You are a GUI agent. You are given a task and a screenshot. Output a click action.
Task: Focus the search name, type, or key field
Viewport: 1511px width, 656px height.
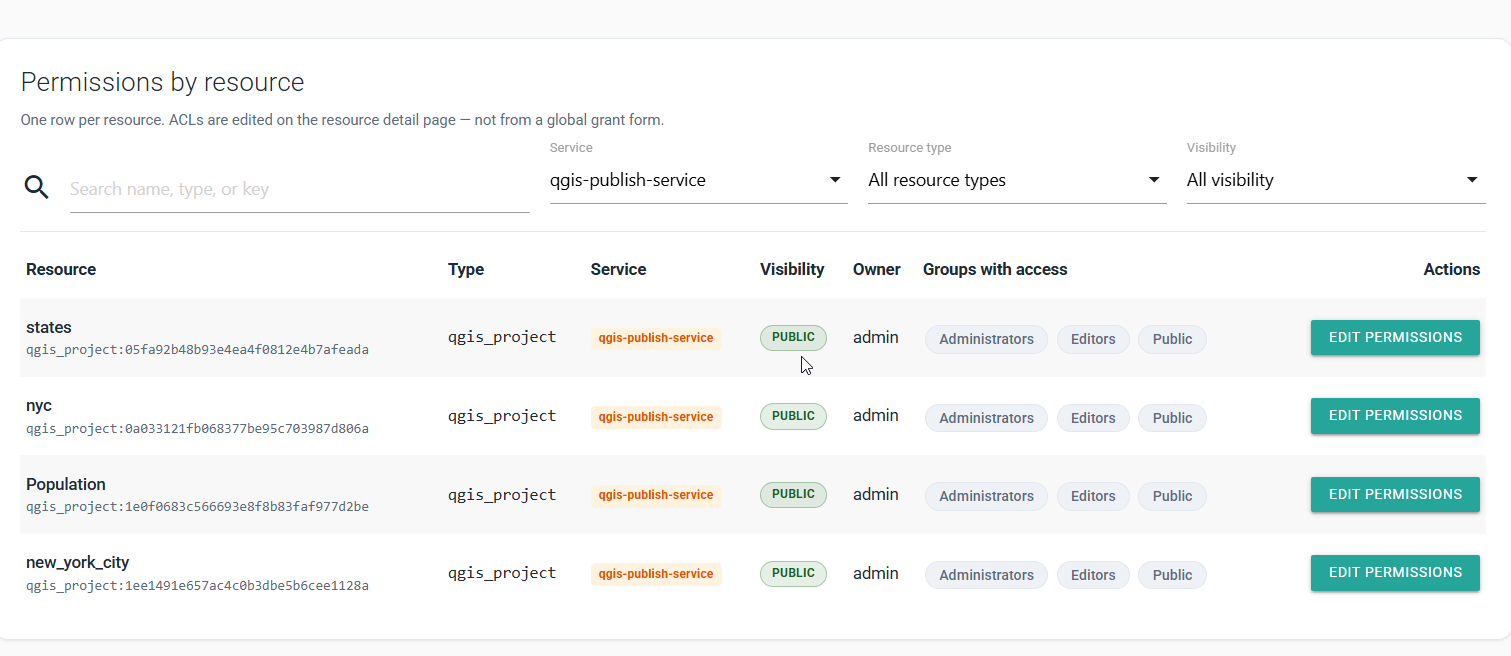click(x=299, y=189)
